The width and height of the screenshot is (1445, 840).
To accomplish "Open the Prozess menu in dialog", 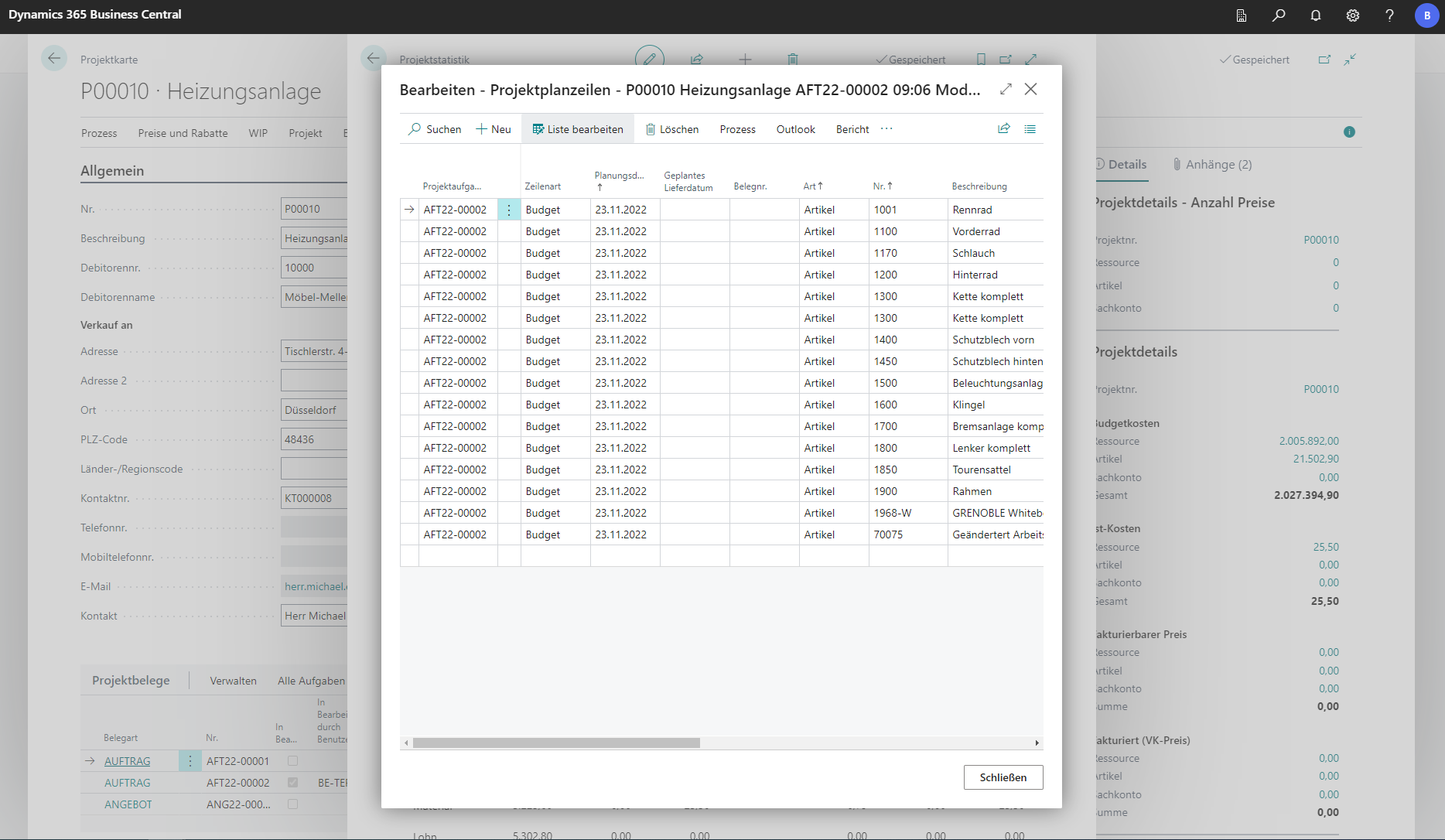I will pos(737,129).
